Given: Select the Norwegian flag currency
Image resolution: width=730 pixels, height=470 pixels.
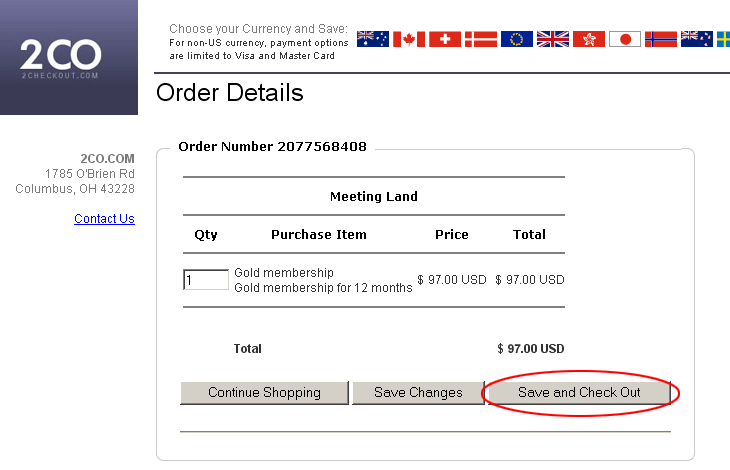Looking at the screenshot, I should tap(661, 39).
